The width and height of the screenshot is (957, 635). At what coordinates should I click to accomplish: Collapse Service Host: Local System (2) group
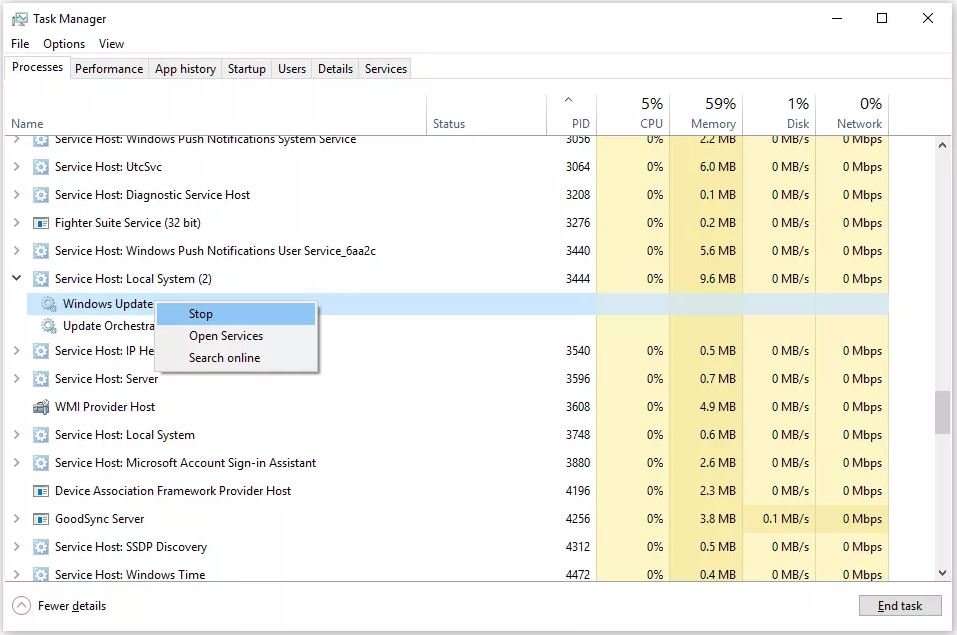pos(16,279)
